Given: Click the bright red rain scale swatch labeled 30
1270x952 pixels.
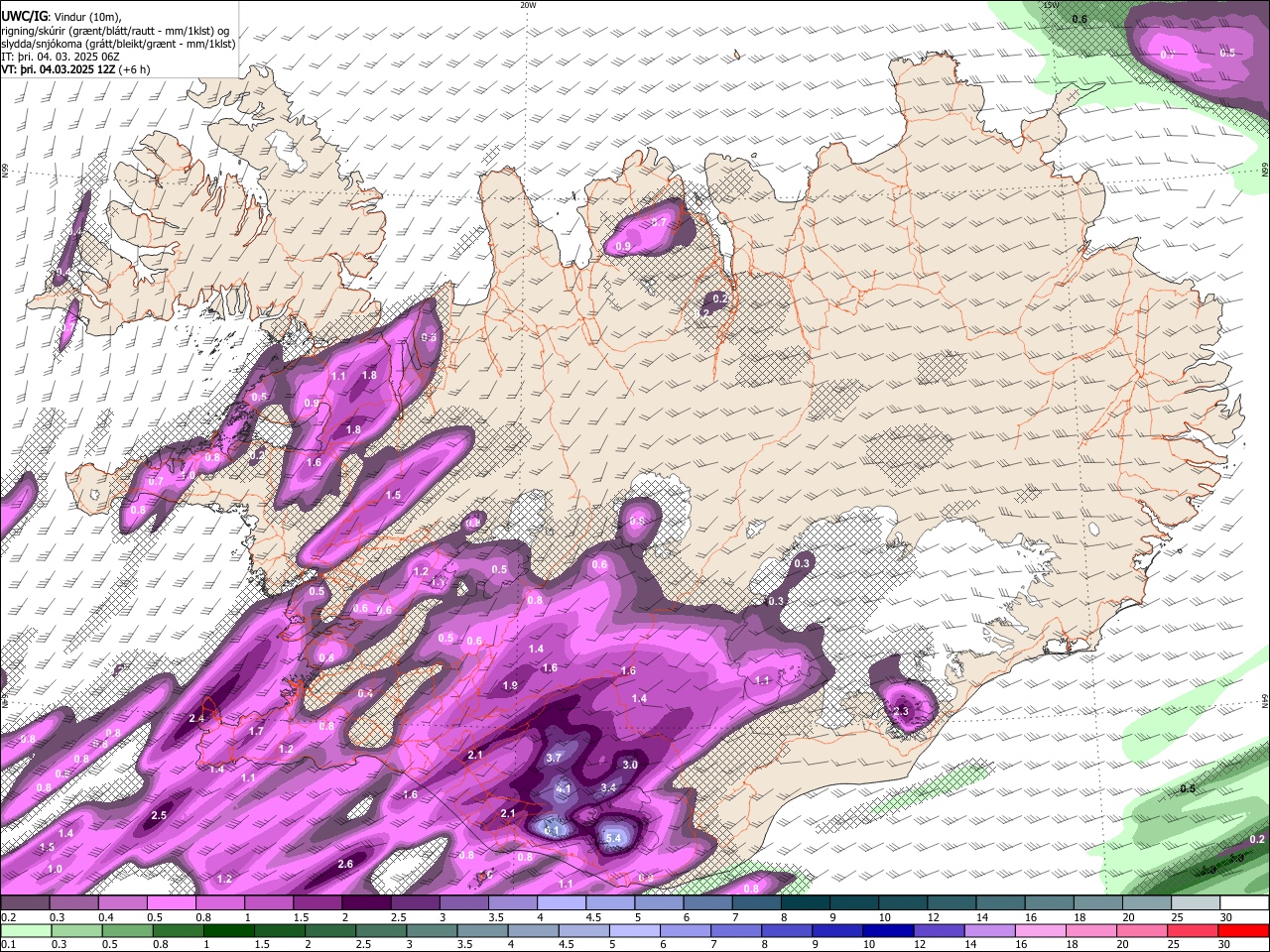Looking at the screenshot, I should pos(1245,931).
